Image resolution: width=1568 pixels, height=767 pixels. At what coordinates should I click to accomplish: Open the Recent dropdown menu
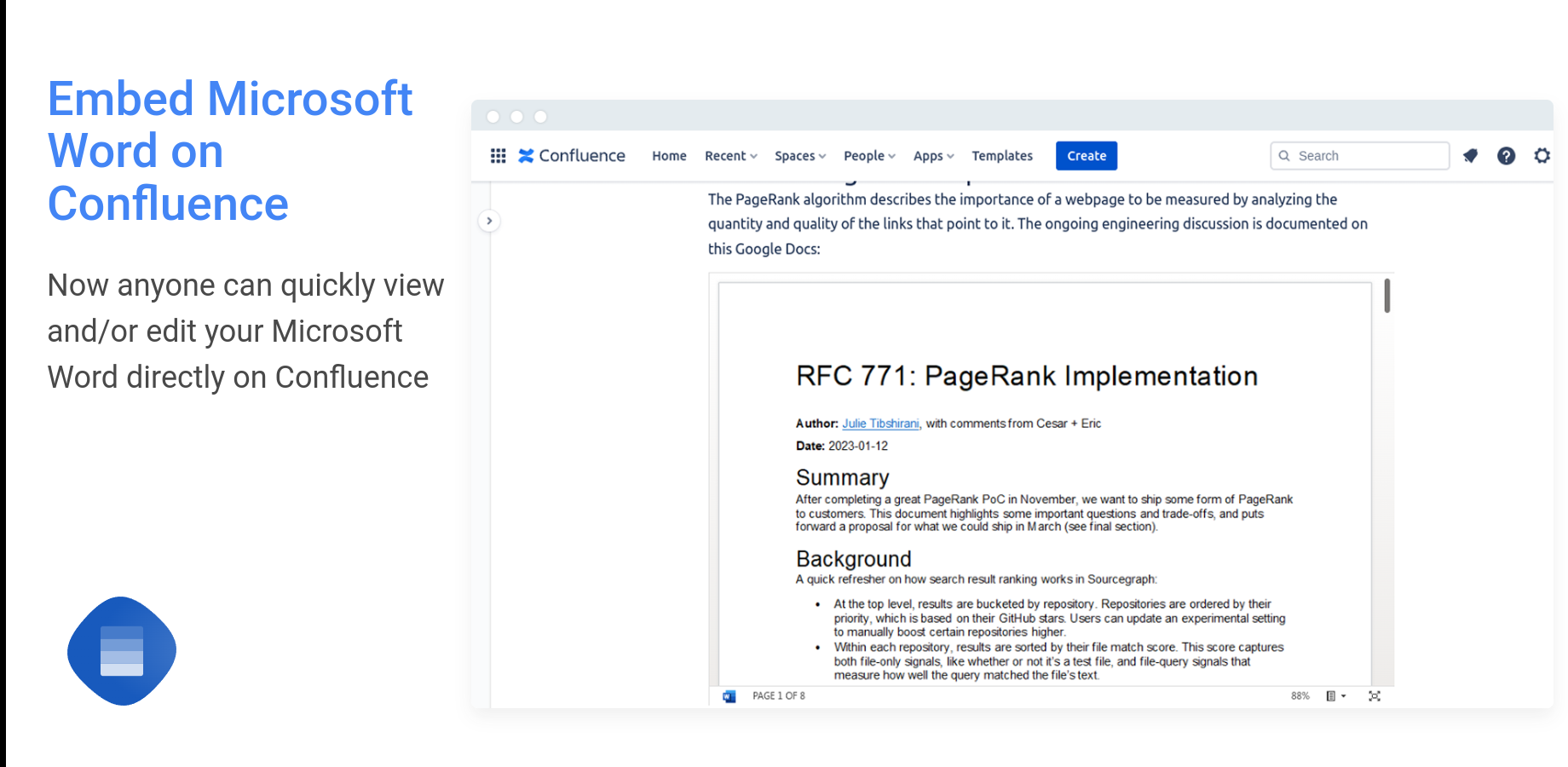[x=731, y=156]
